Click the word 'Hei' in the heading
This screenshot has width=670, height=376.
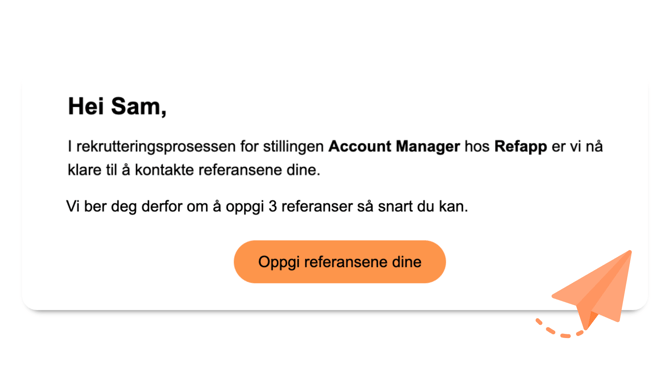87,106
